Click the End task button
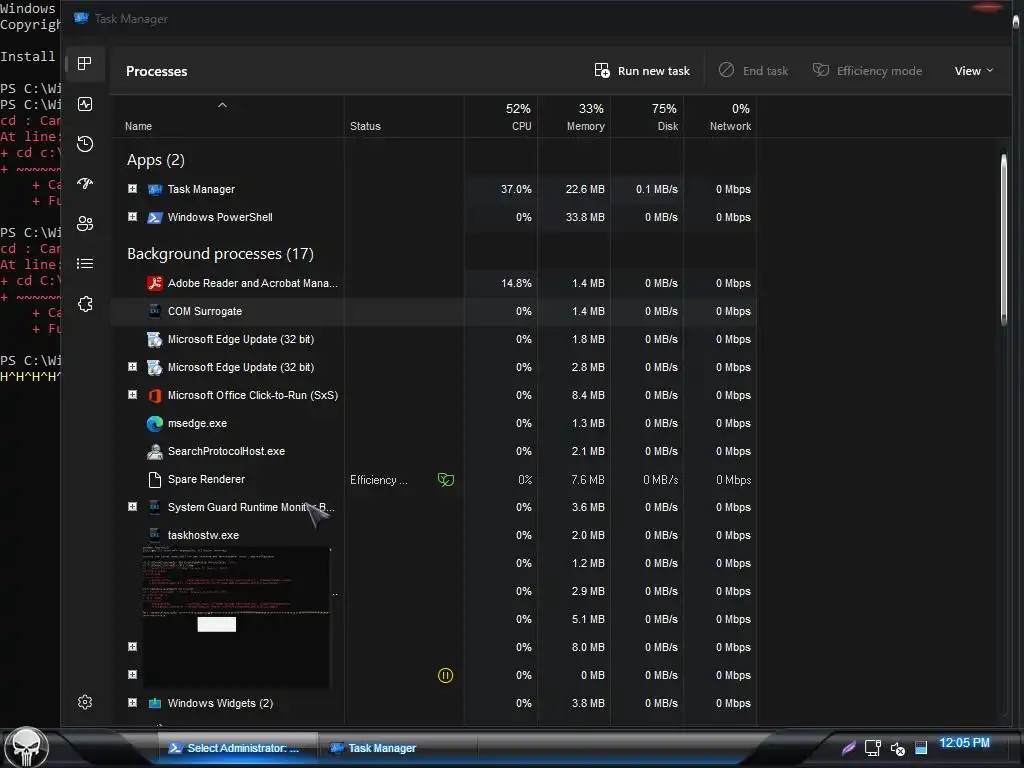Screen dimensions: 1024x768 point(754,71)
